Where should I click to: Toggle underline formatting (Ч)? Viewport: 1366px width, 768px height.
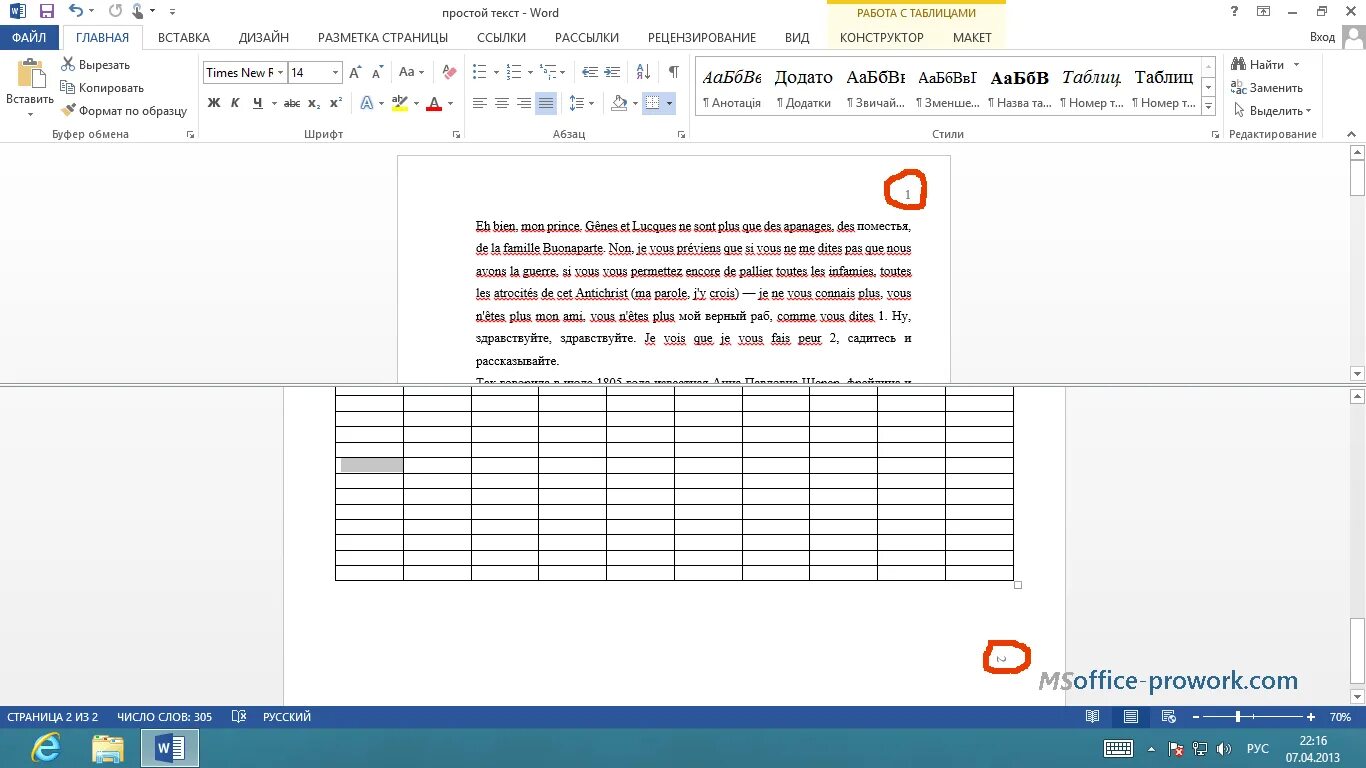pyautogui.click(x=258, y=103)
